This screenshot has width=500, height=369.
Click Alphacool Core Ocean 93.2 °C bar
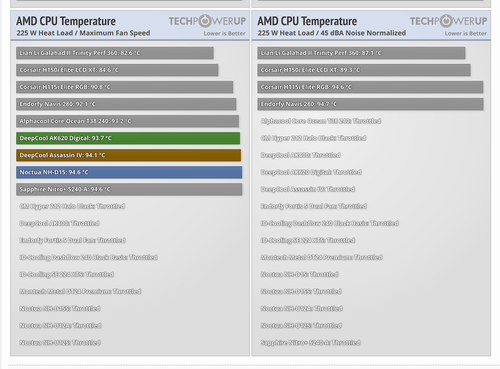tap(127, 121)
